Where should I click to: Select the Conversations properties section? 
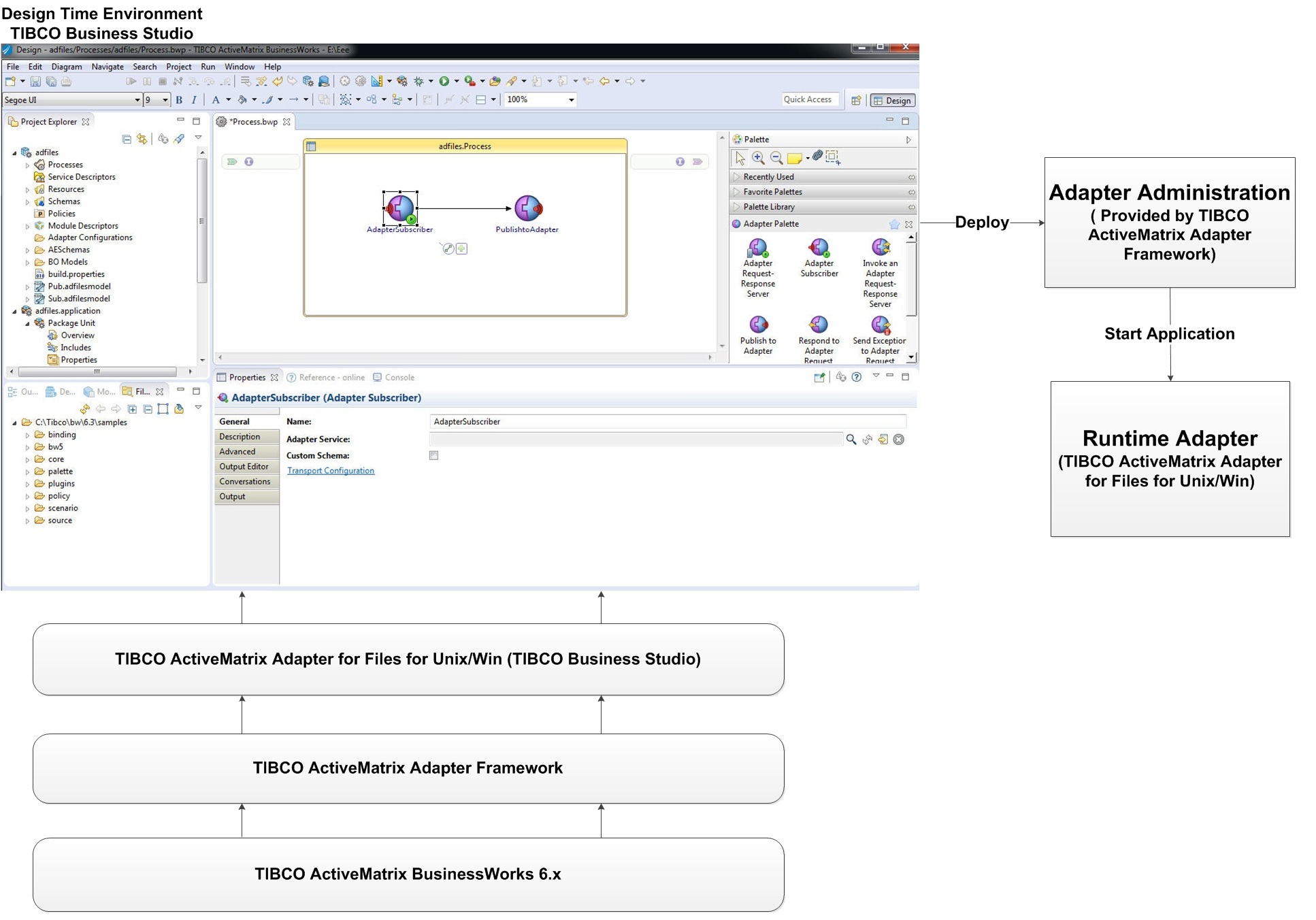point(245,482)
